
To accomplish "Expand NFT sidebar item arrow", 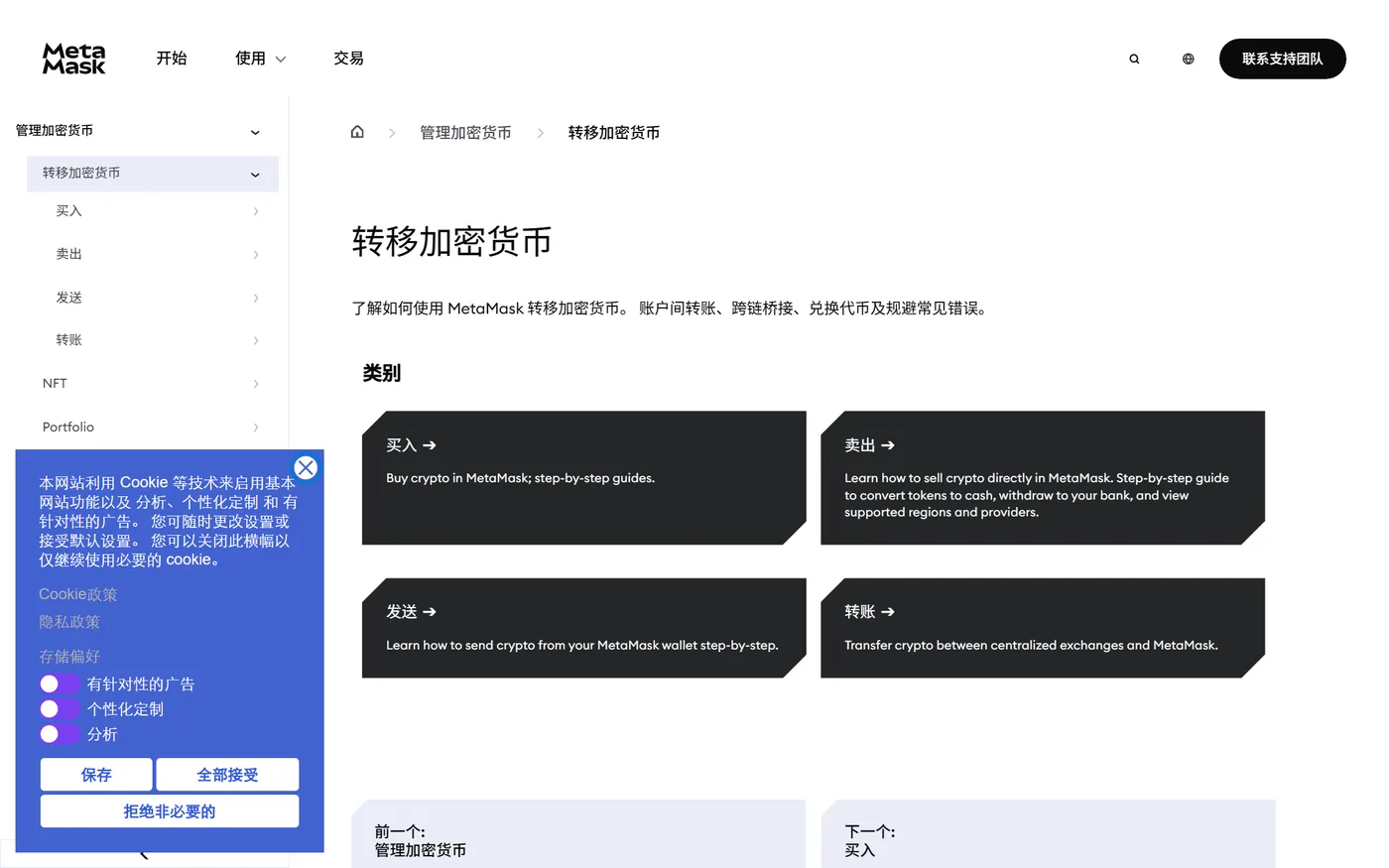I will click(x=256, y=384).
